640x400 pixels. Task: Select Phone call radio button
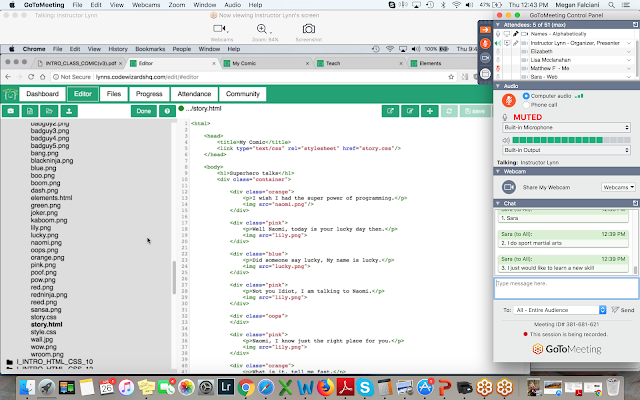click(x=526, y=105)
